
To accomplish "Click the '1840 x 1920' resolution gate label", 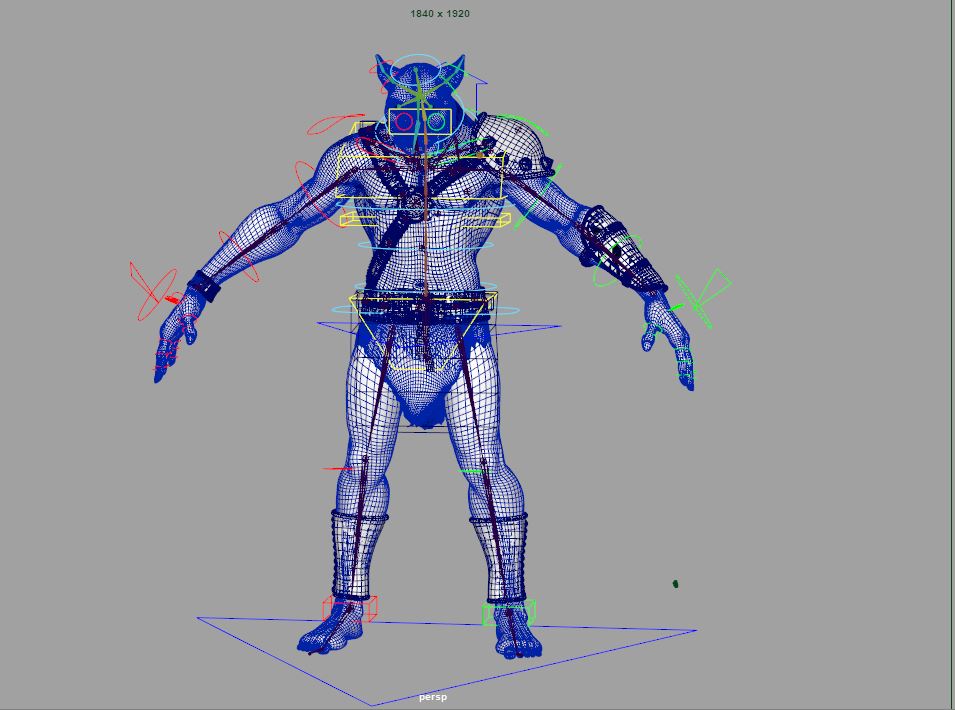I will (440, 13).
